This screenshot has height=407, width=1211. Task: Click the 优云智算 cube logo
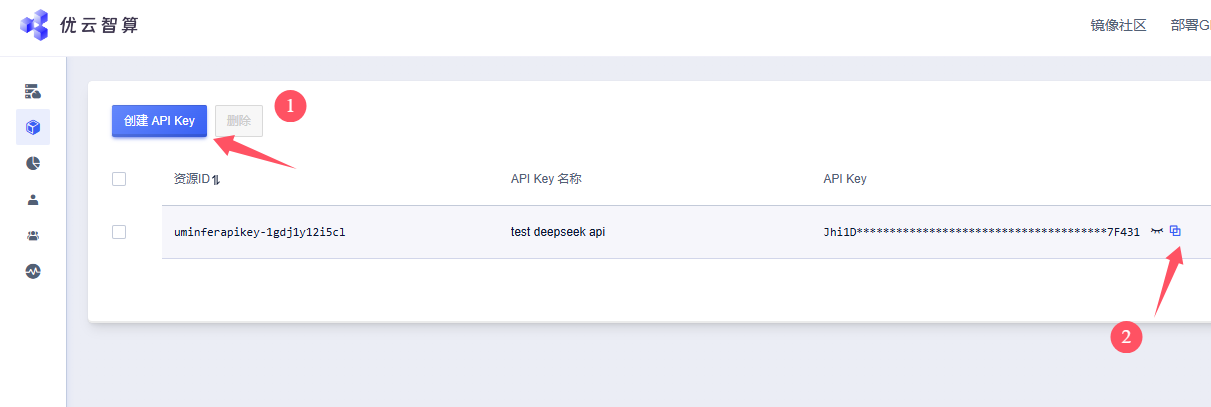pyautogui.click(x=34, y=25)
